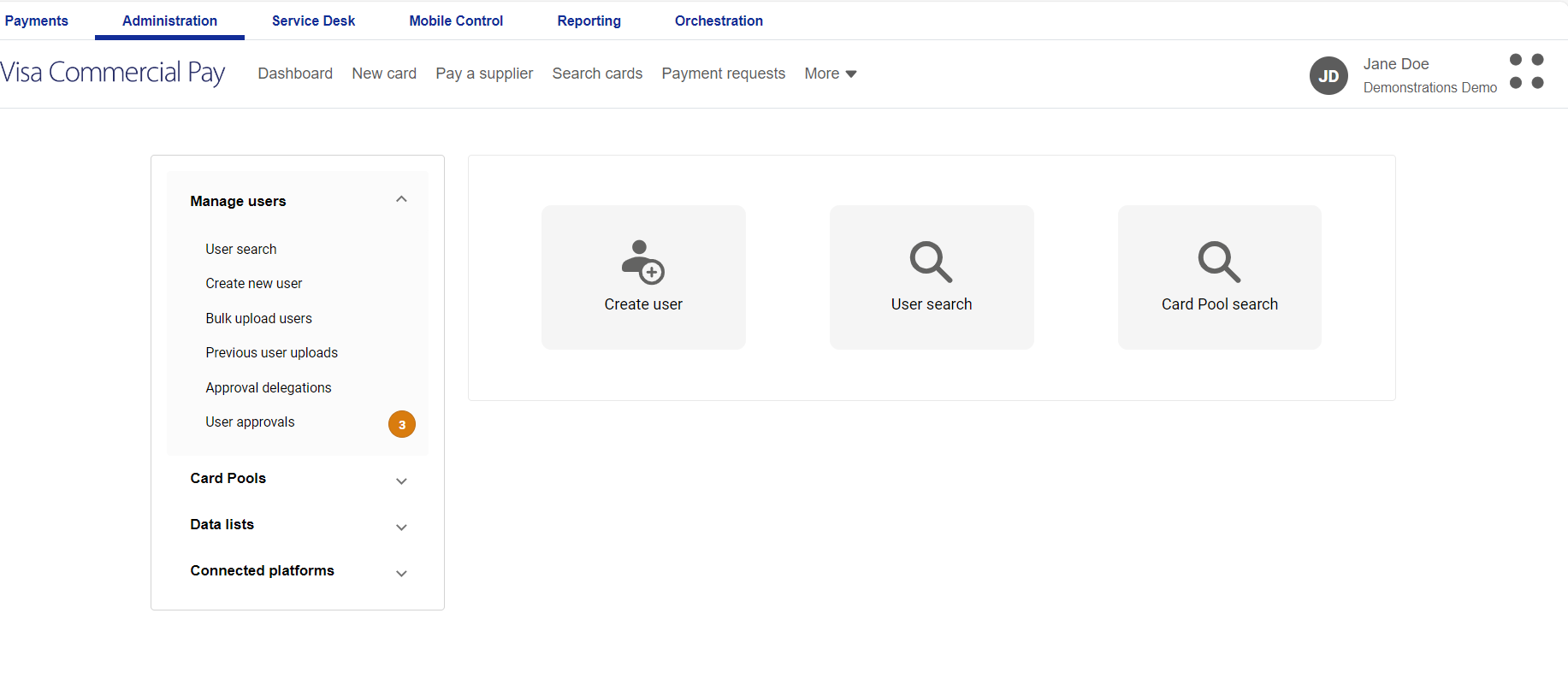Image resolution: width=1568 pixels, height=690 pixels.
Task: Click the Card Pool search tile label
Action: (1220, 304)
